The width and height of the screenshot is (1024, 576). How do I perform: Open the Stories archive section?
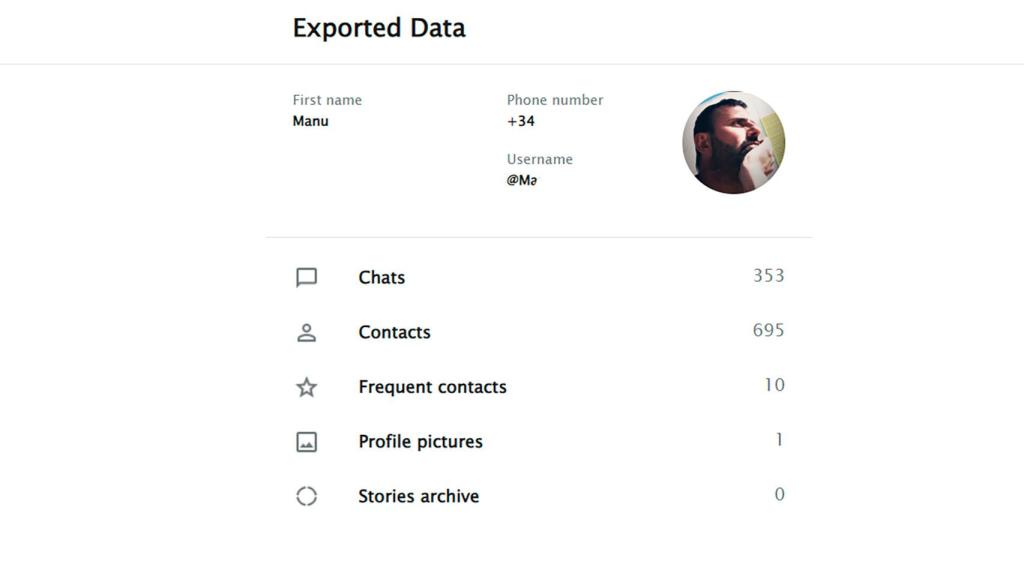click(x=418, y=496)
